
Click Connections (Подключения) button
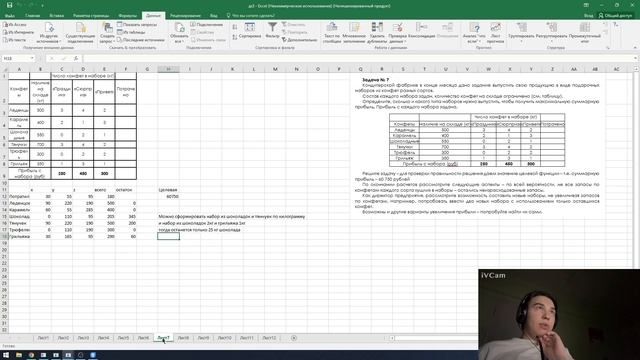(x=207, y=24)
